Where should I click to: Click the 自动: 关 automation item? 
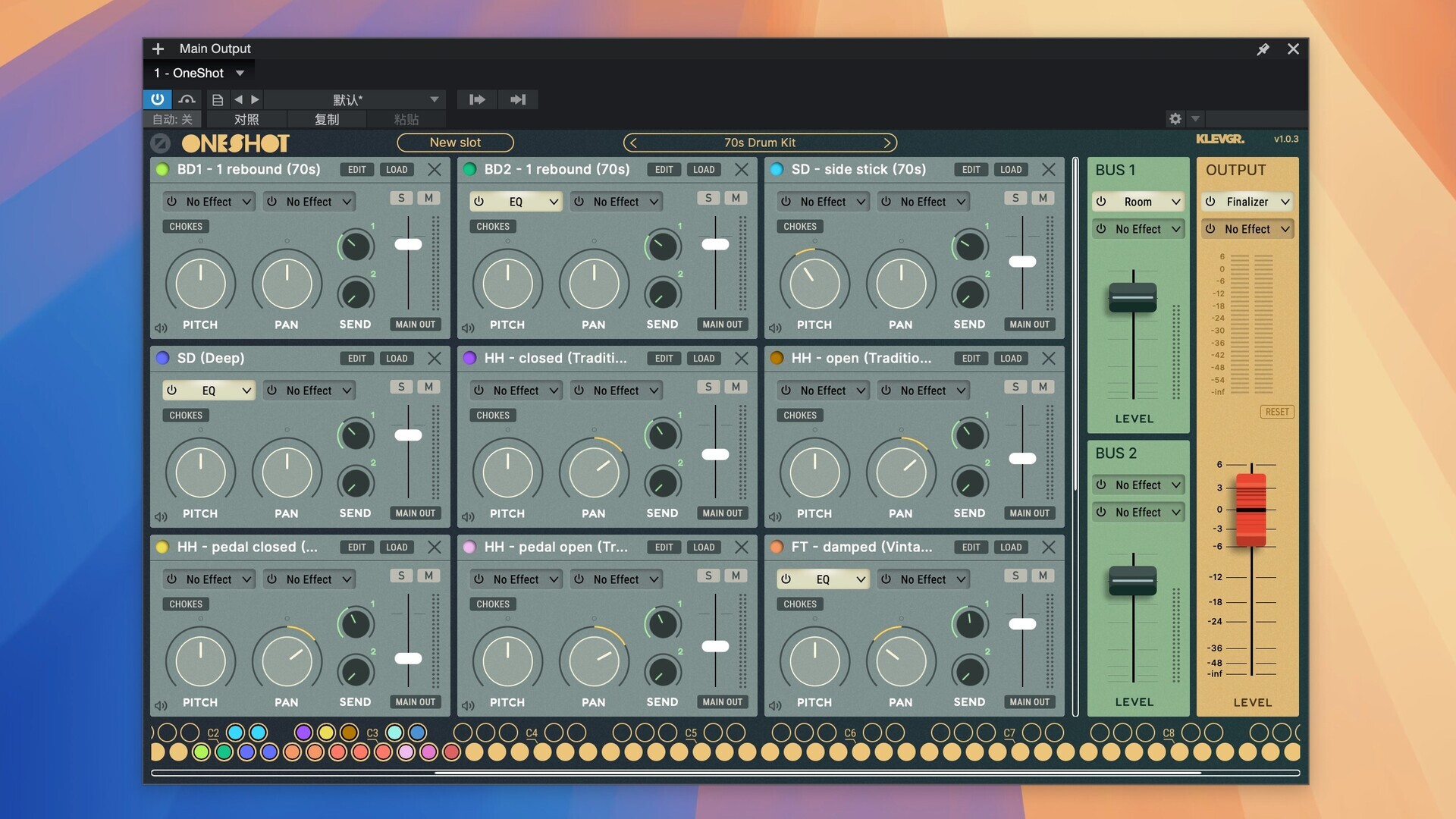click(173, 119)
